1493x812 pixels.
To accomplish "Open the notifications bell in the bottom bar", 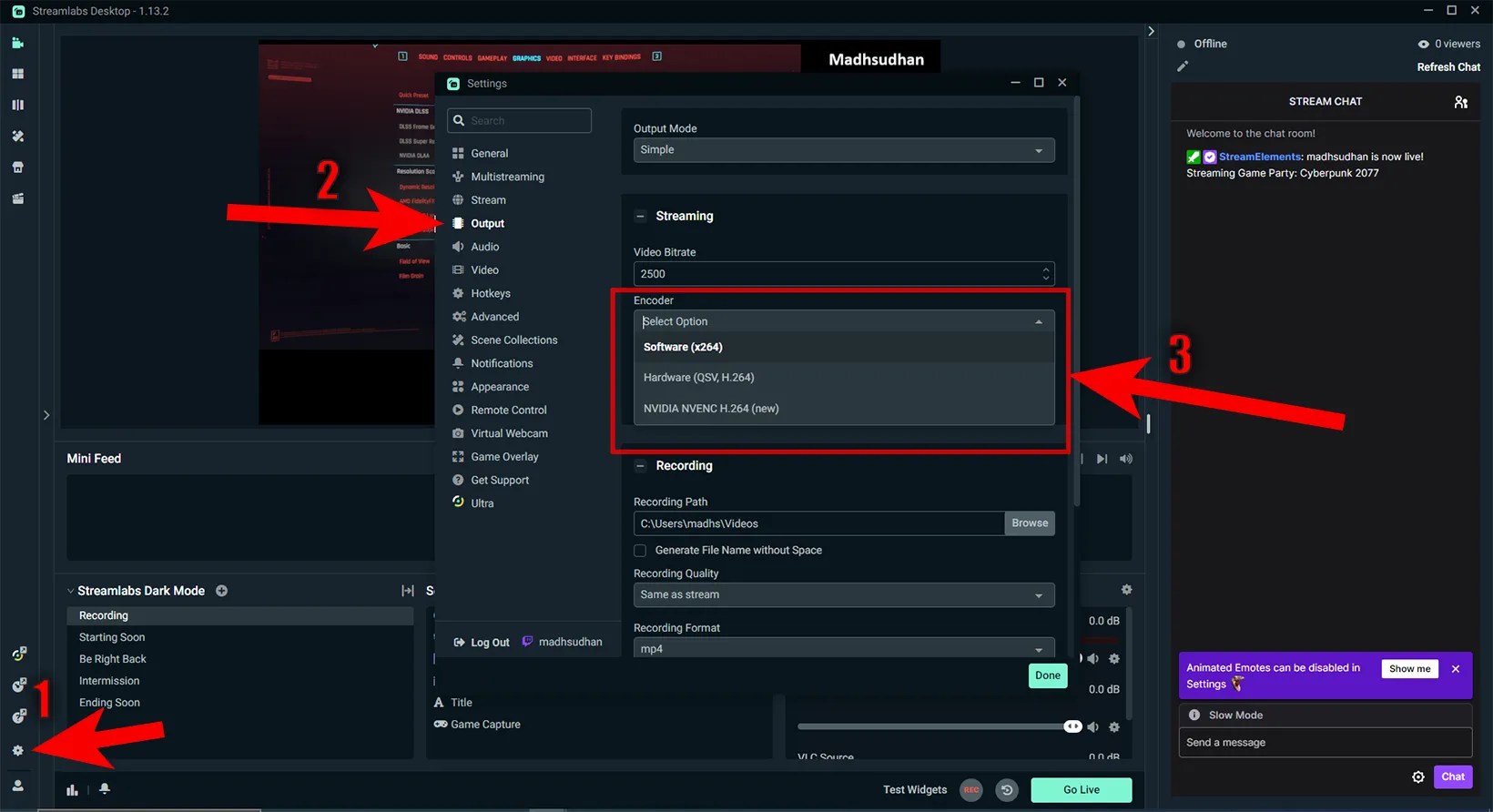I will coord(105,788).
